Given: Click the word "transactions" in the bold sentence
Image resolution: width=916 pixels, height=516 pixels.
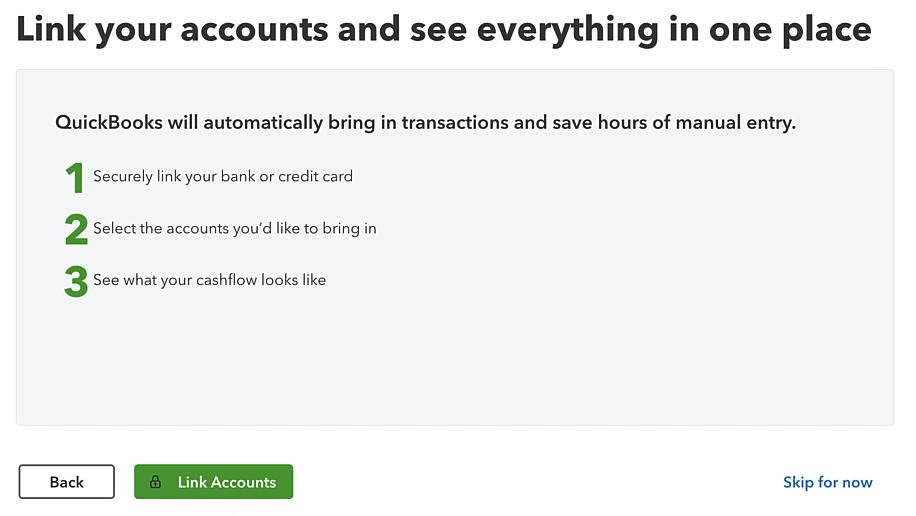Looking at the screenshot, I should pyautogui.click(x=455, y=122).
